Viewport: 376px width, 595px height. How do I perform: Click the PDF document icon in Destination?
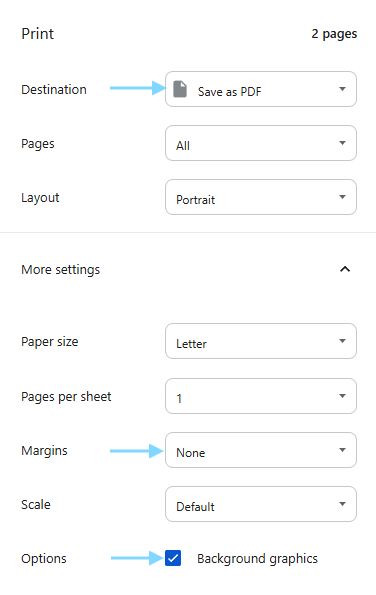180,89
